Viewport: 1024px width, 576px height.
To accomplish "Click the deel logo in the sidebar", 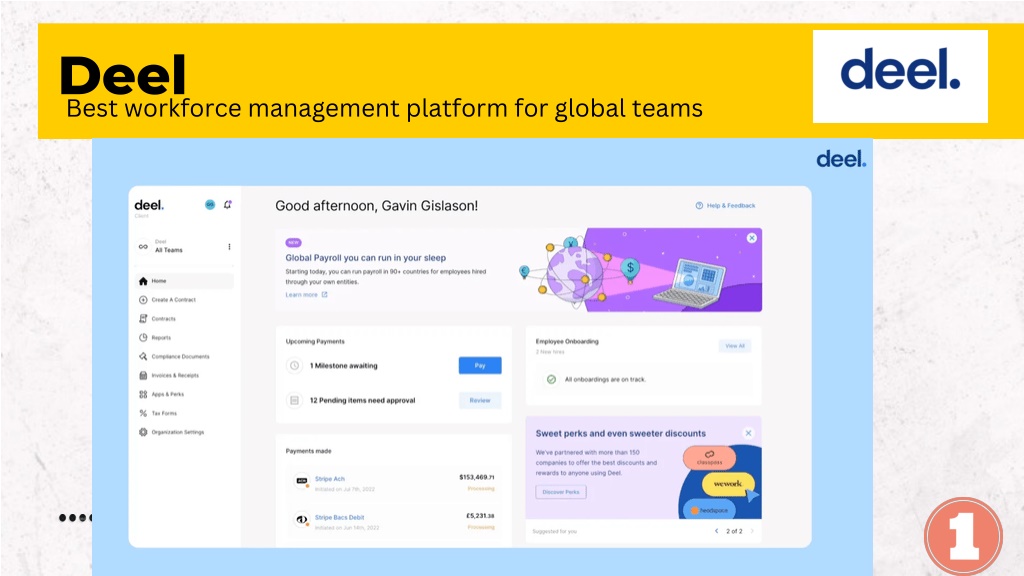I will click(149, 206).
